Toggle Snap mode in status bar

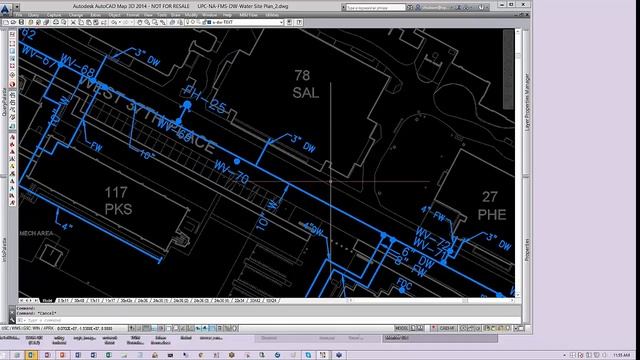(139, 328)
